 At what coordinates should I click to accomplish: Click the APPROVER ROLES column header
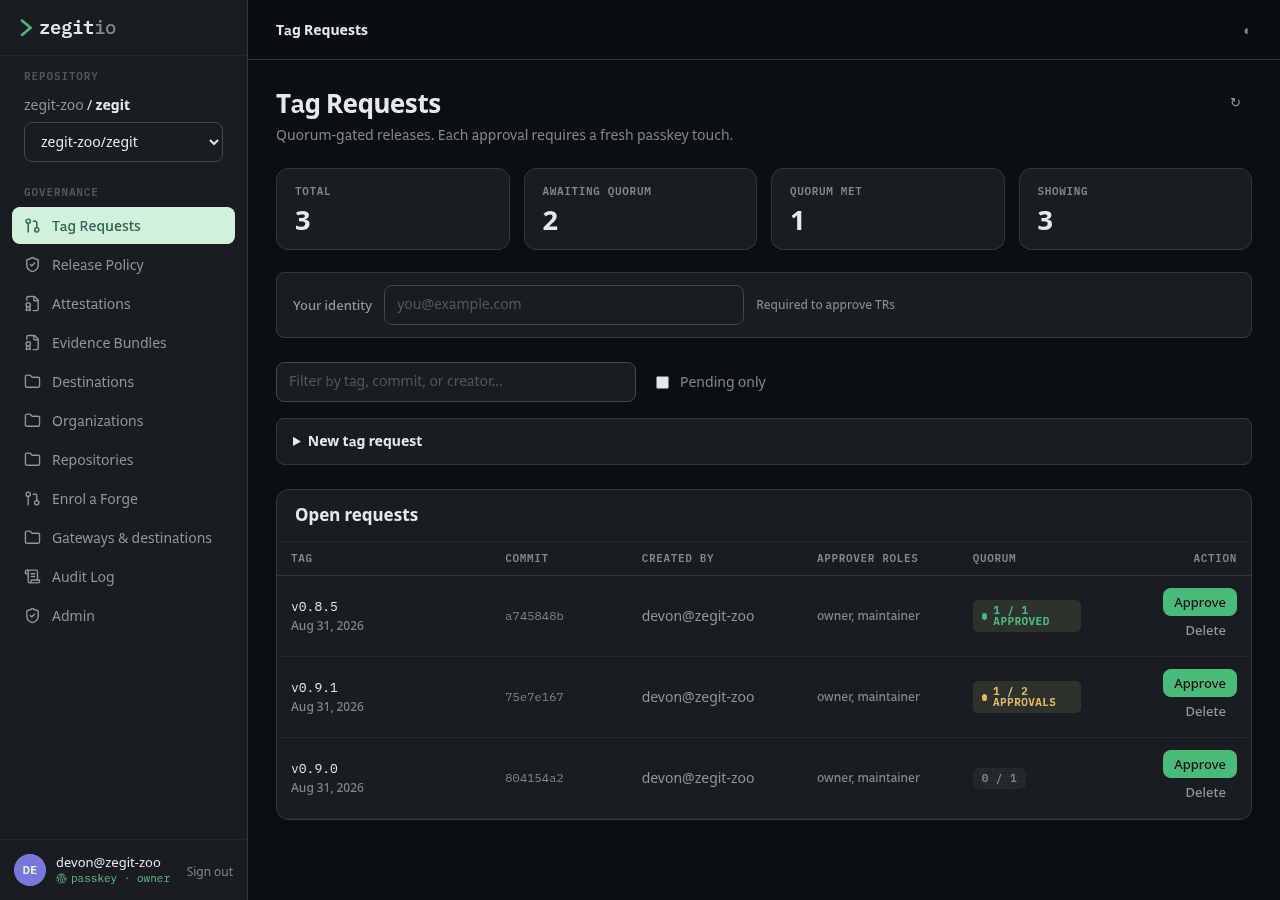pos(867,558)
